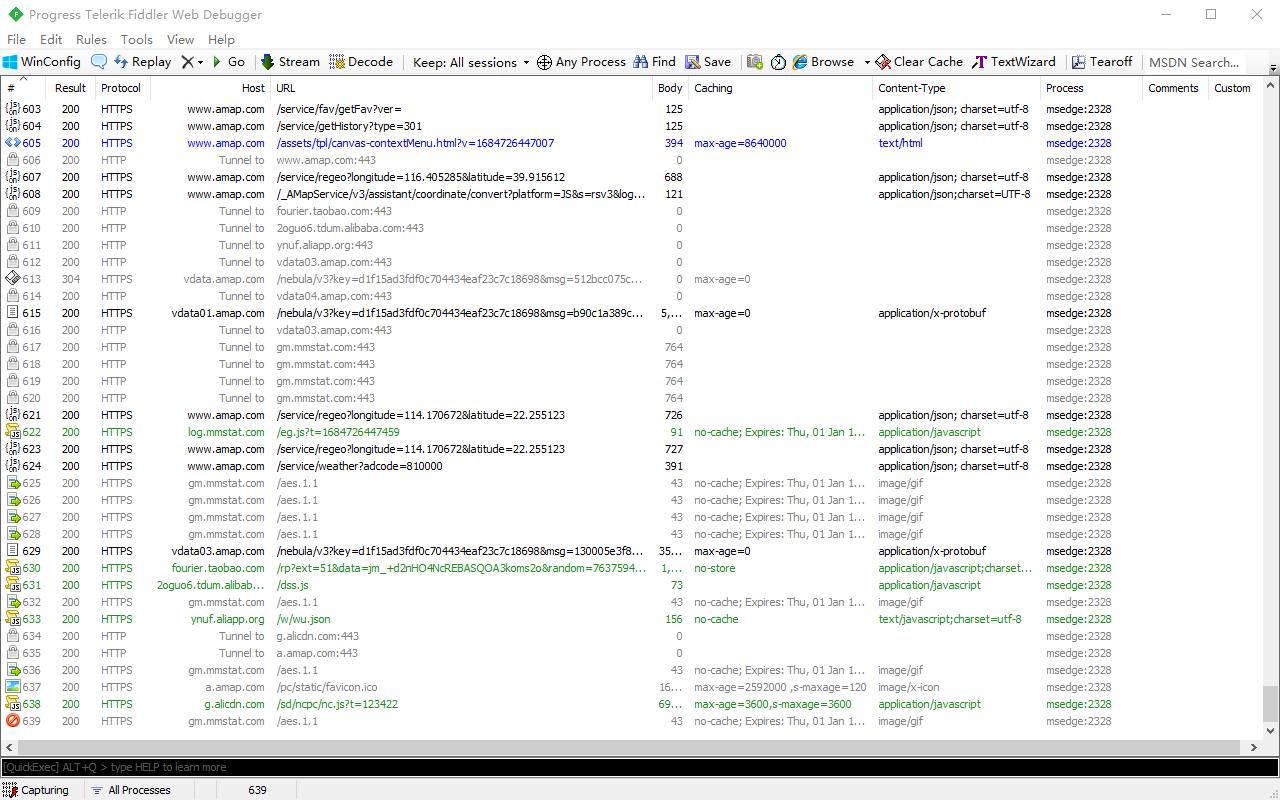Open the View menu
The width and height of the screenshot is (1280, 800).
click(x=180, y=40)
